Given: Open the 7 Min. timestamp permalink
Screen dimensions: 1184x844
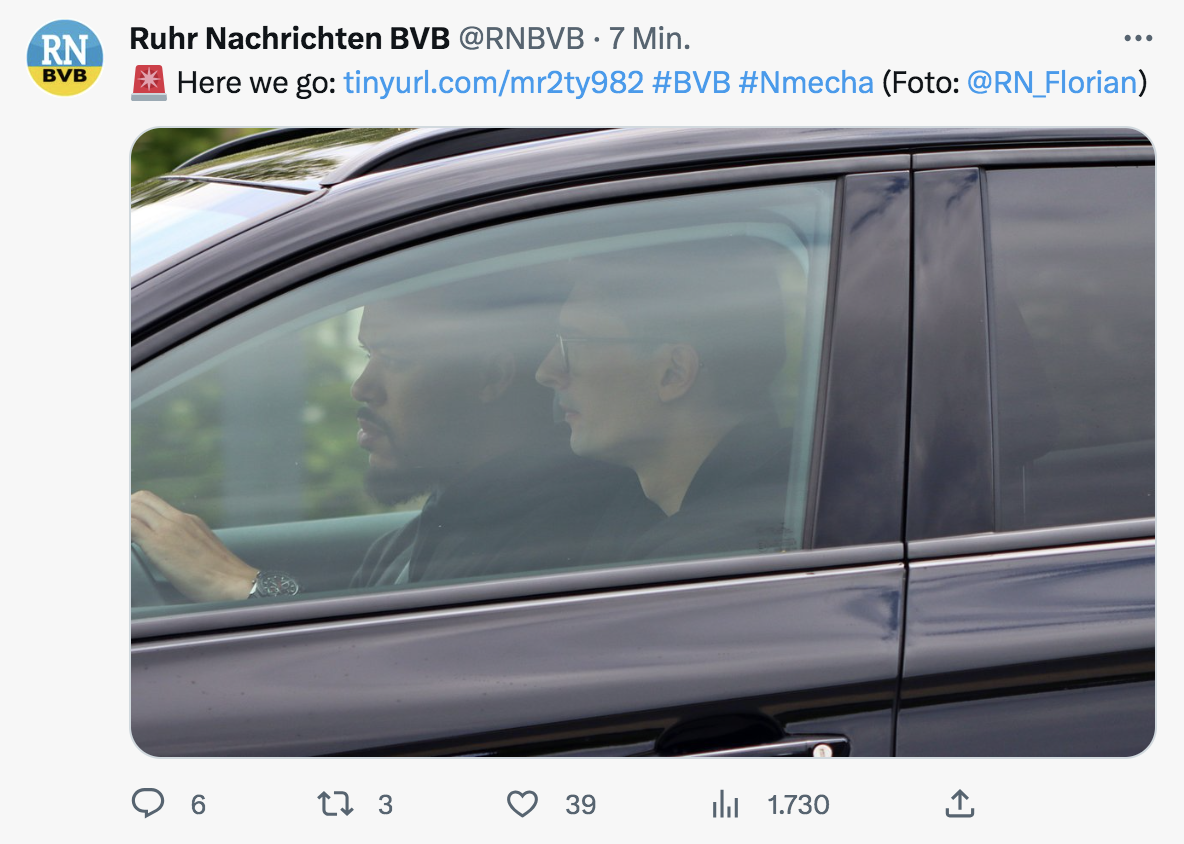Looking at the screenshot, I should tap(650, 39).
